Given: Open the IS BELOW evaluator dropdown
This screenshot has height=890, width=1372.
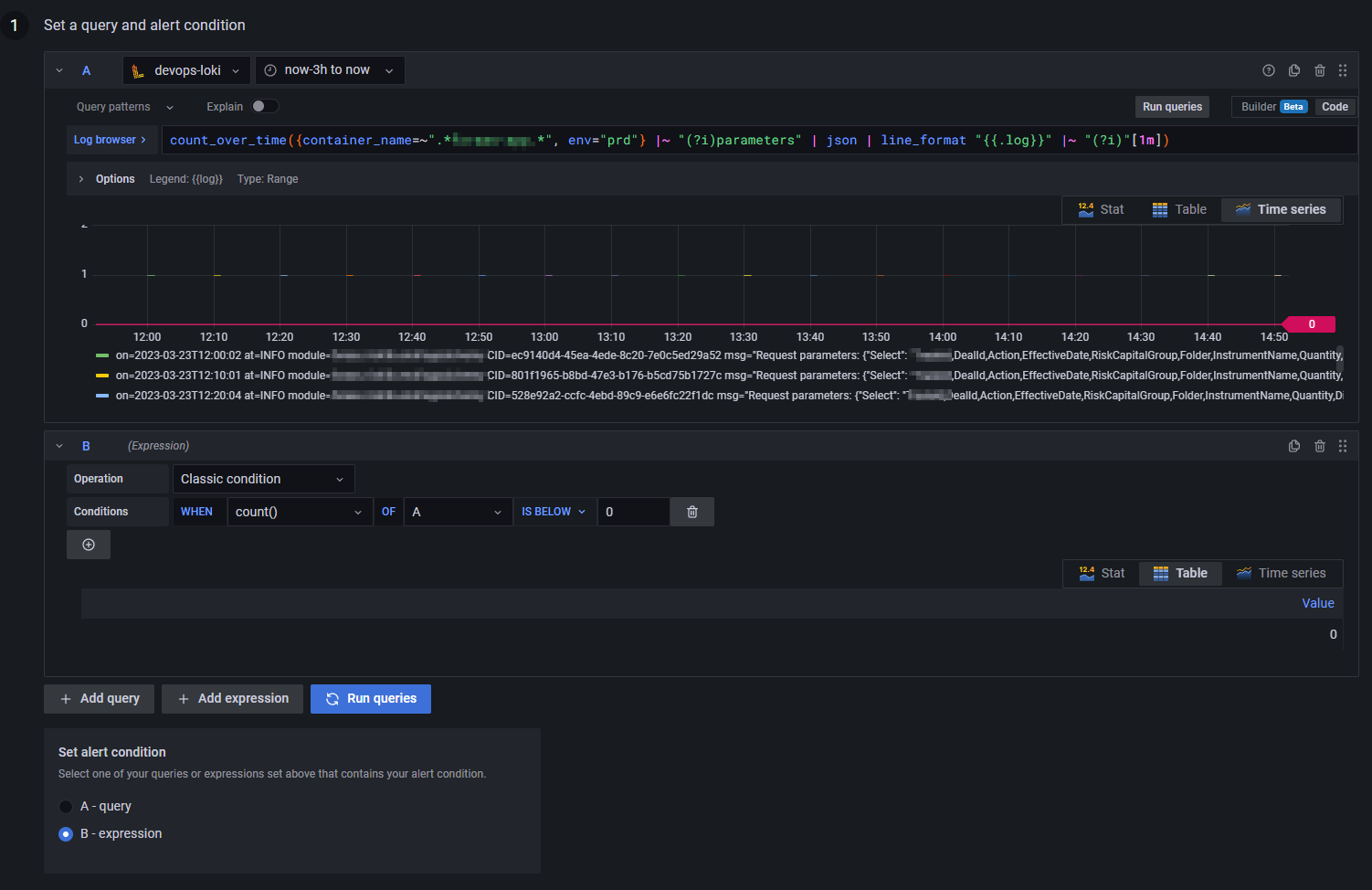Looking at the screenshot, I should (x=554, y=512).
